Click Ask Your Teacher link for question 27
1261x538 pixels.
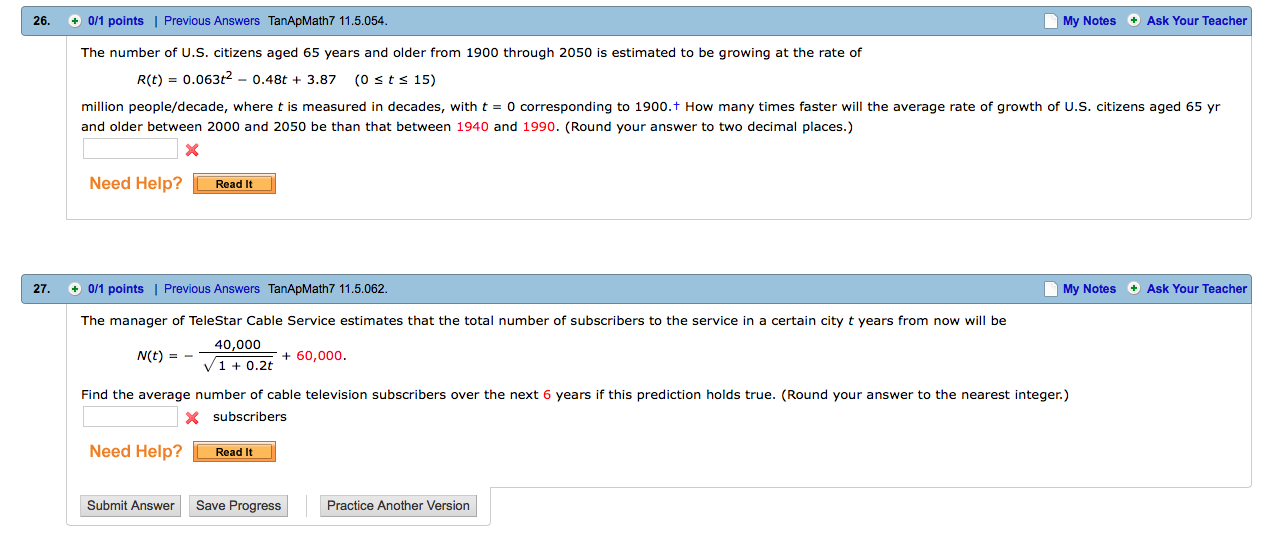point(1197,289)
